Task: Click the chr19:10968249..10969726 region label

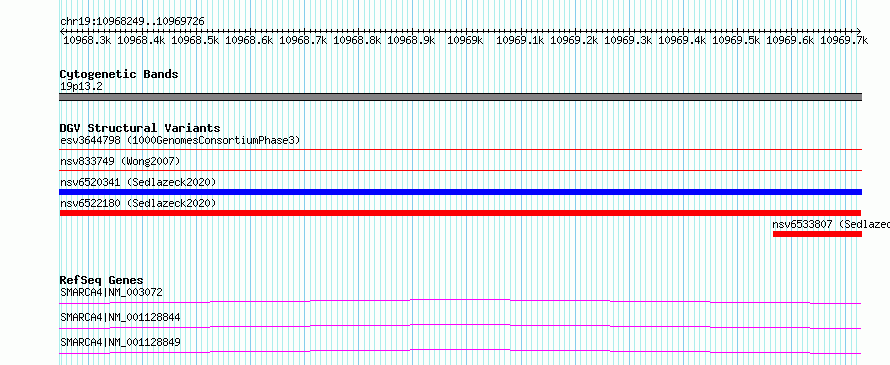Action: tap(132, 22)
